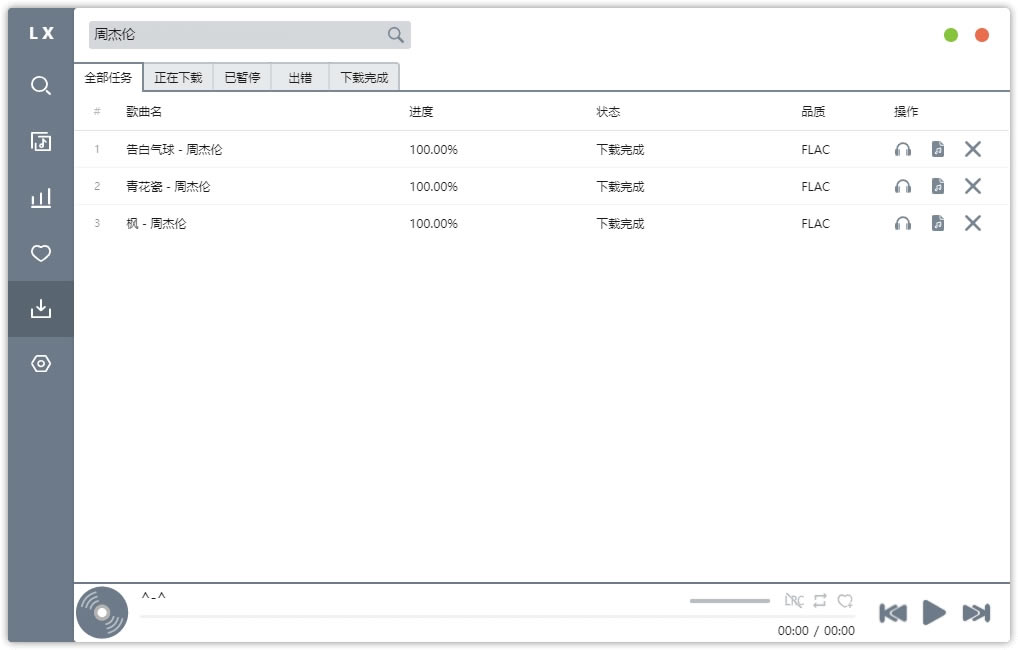Switch to the 下载完成 tab
Image resolution: width=1018 pixels, height=650 pixels.
363,76
